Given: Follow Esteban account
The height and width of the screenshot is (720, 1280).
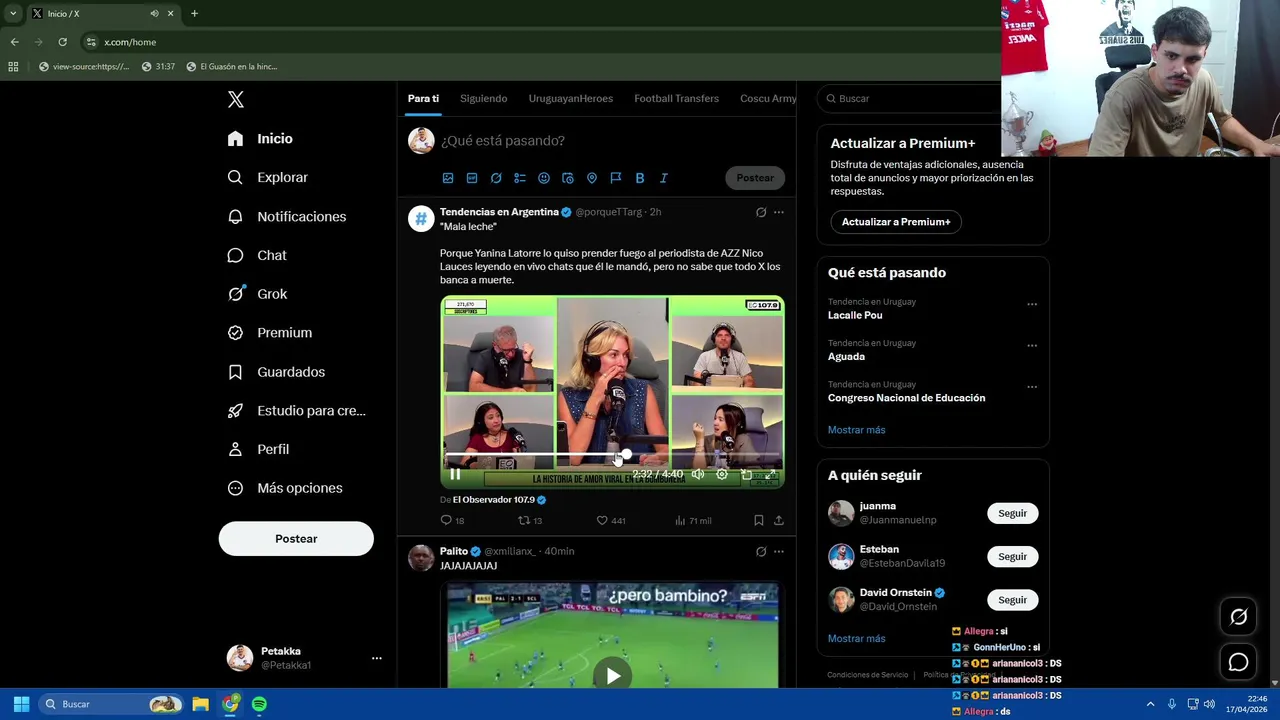Looking at the screenshot, I should (1012, 556).
